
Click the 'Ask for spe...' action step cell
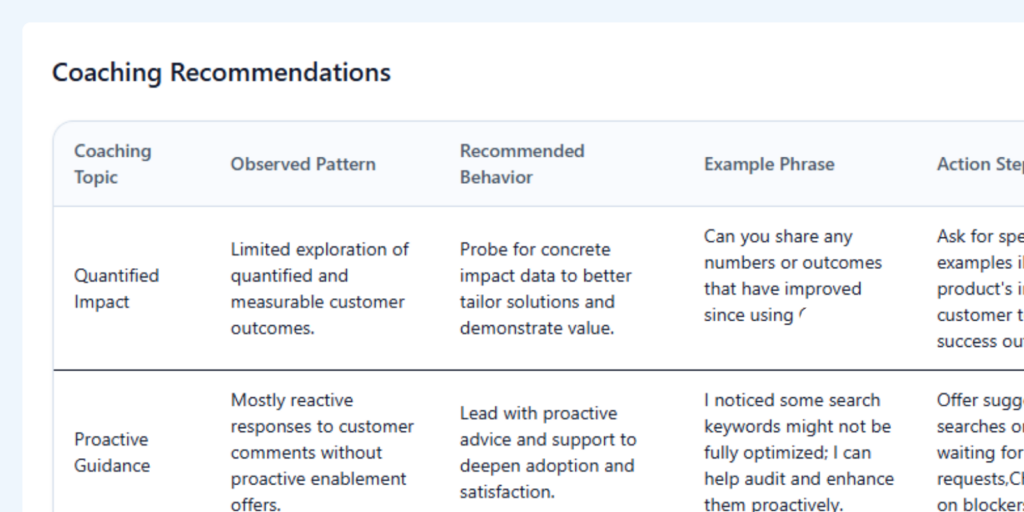point(980,289)
